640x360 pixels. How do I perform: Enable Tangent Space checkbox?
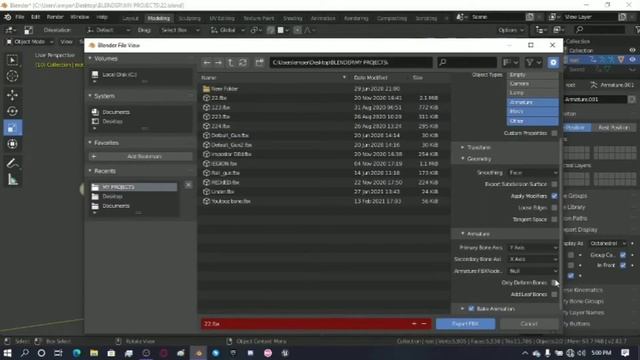pos(554,219)
